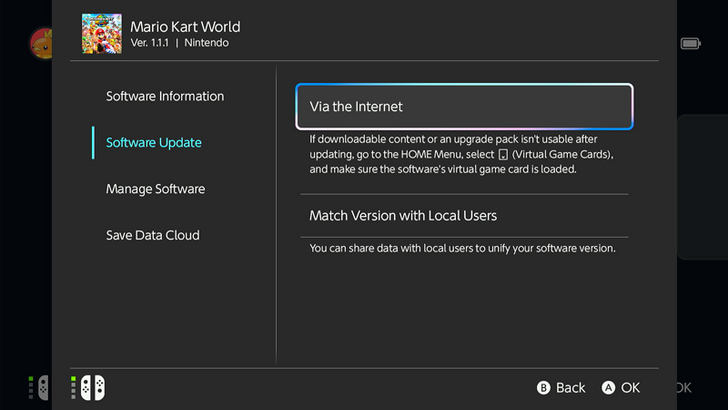Select the Software Update menu item
Image resolution: width=728 pixels, height=410 pixels.
coord(154,143)
